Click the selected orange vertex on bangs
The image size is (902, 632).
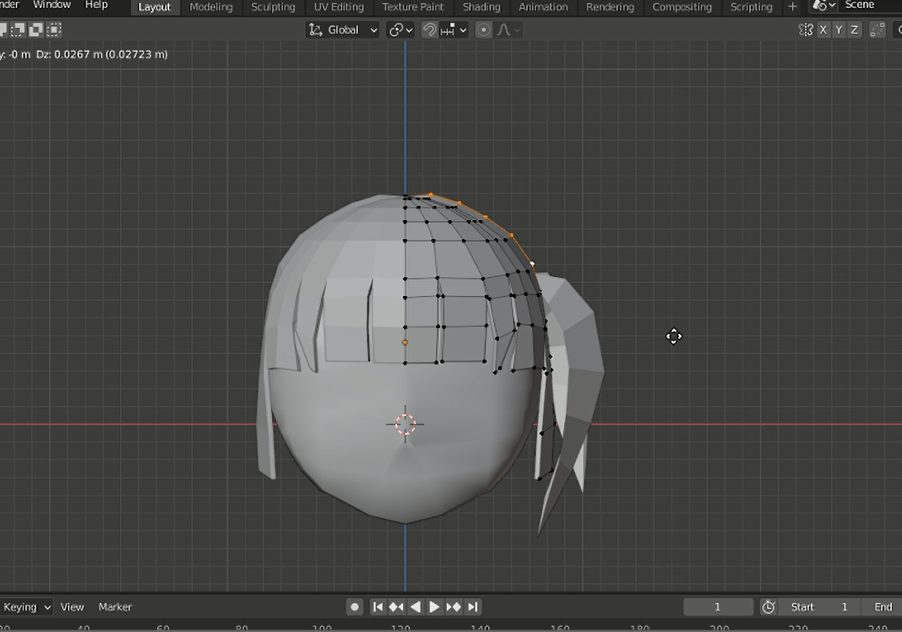(x=405, y=343)
